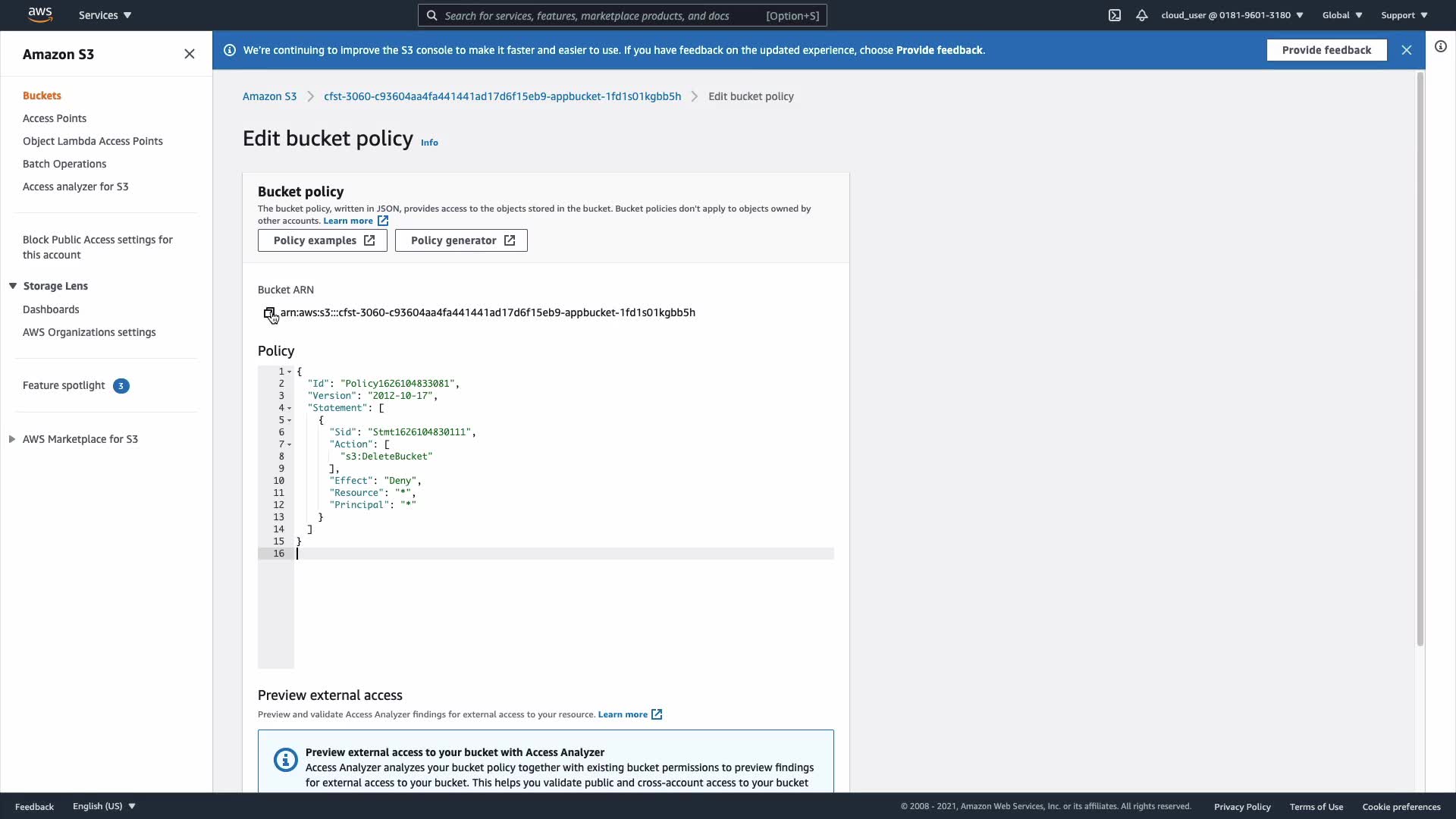
Task: Open the Global region dropdown
Action: (x=1342, y=15)
